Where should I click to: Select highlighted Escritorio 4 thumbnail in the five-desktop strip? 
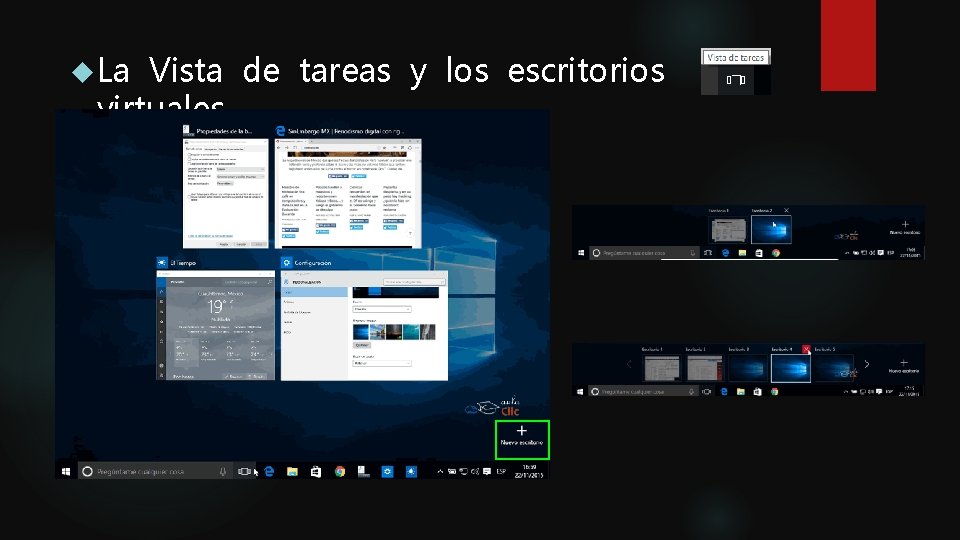click(x=790, y=369)
